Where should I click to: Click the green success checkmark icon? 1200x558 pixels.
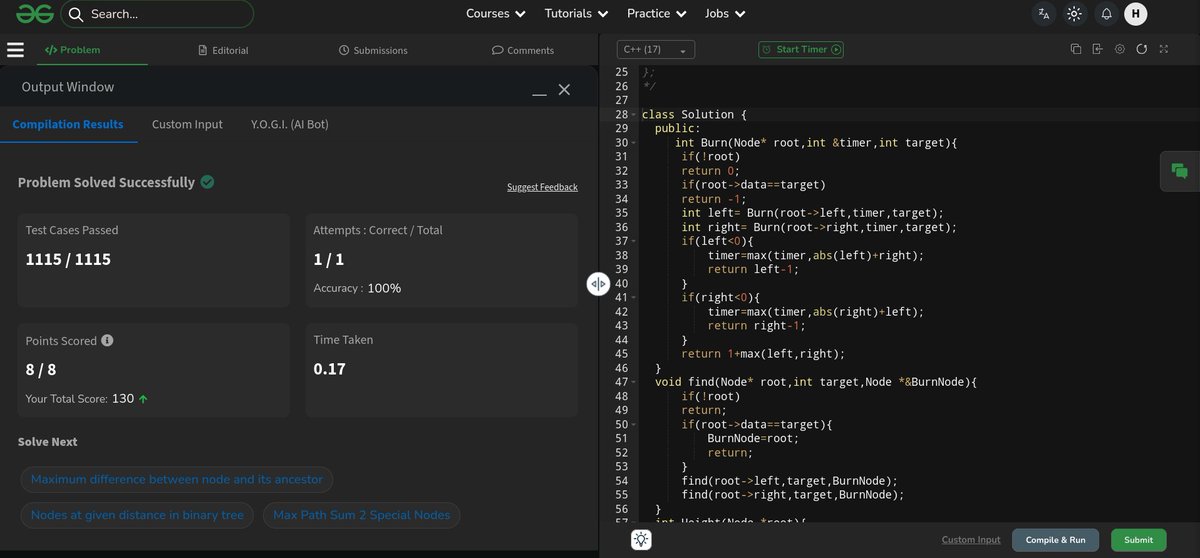pos(207,182)
